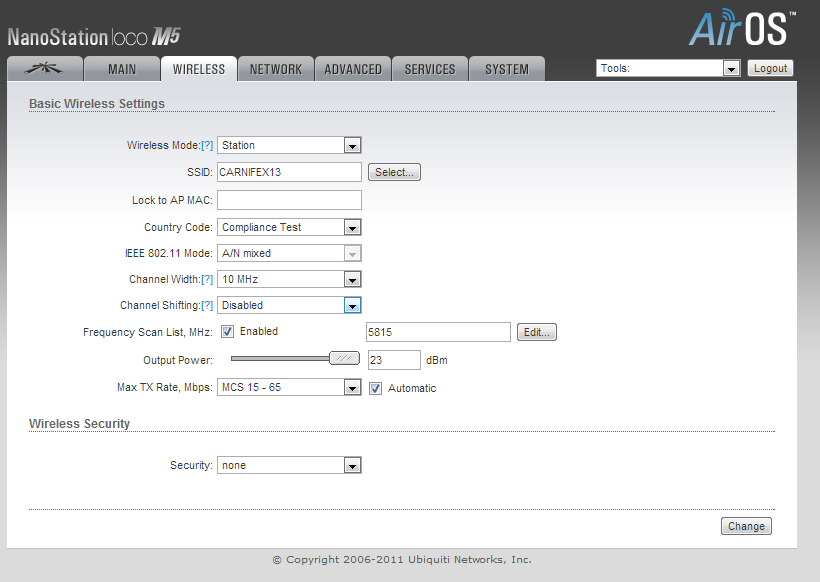Click the frequency list Edit button
Screen dimensions: 820x582
[537, 332]
